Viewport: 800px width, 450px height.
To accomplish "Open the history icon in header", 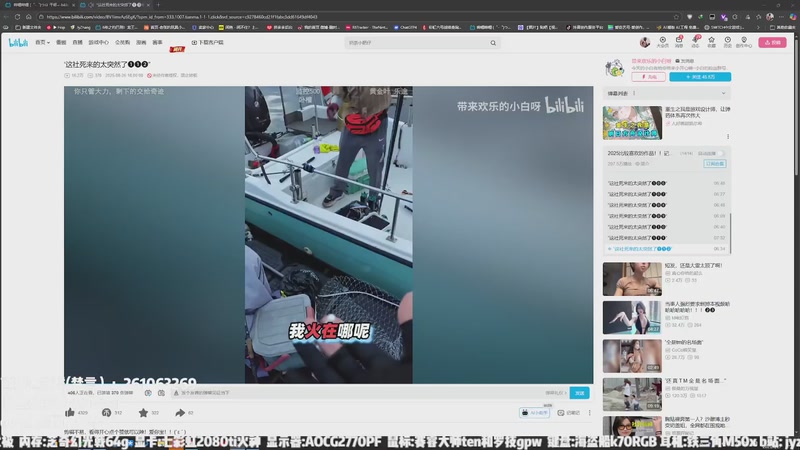I will tap(728, 42).
